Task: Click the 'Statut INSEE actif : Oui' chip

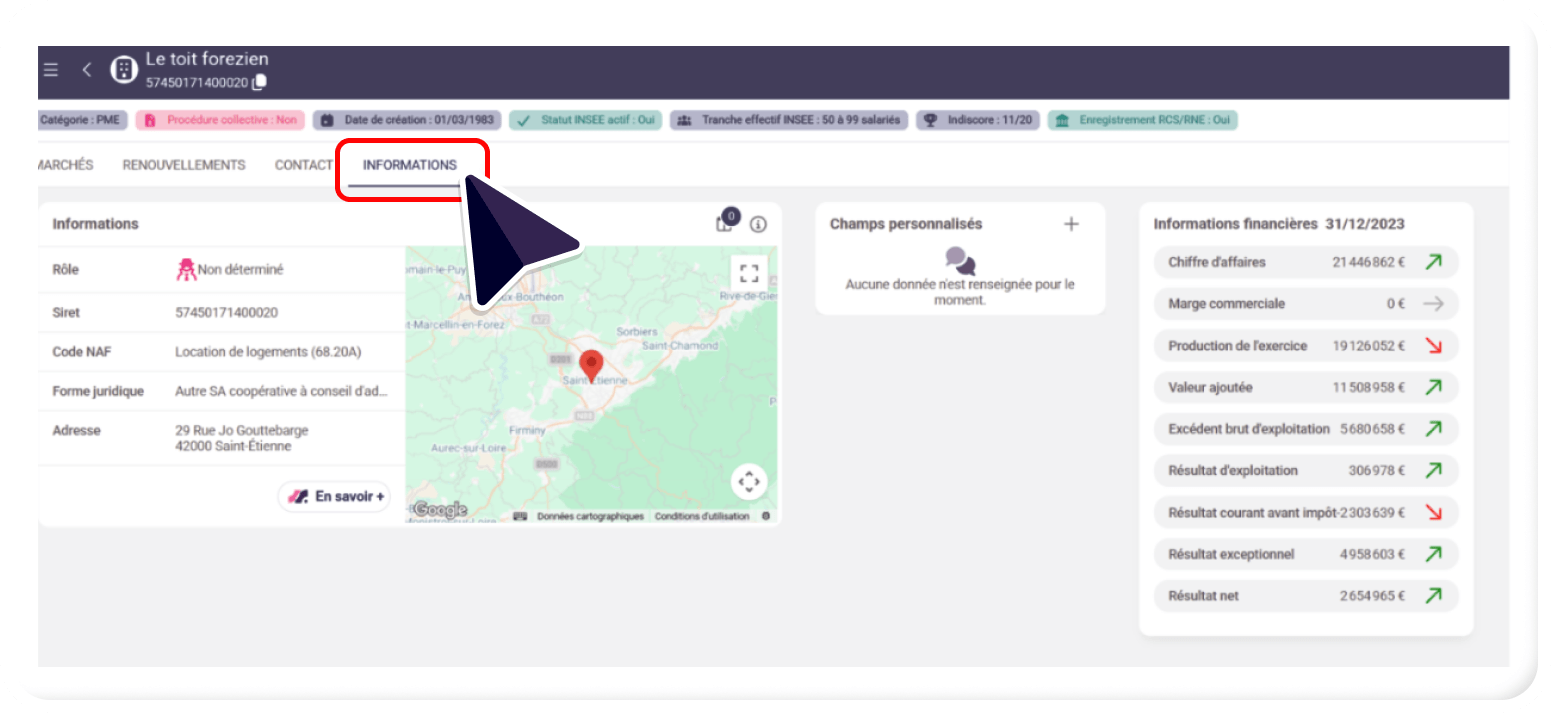Action: point(586,120)
